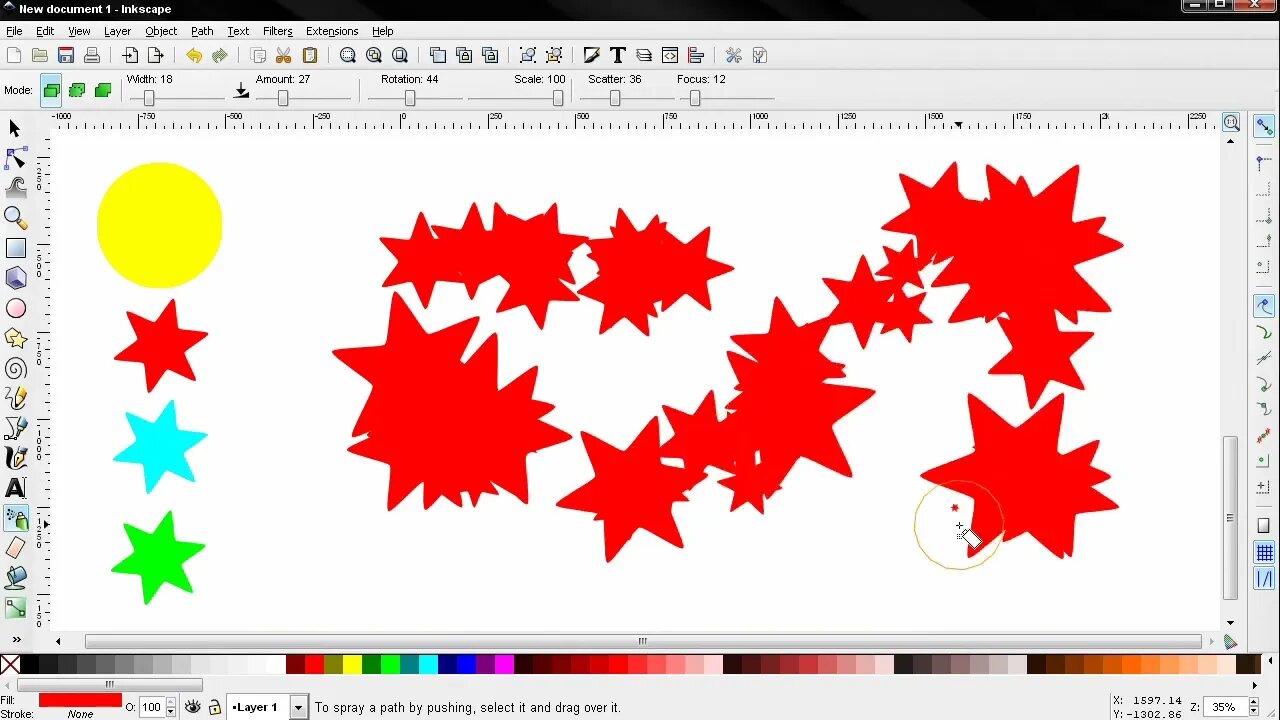
Task: Select the Calligraphy tool
Action: 15,458
